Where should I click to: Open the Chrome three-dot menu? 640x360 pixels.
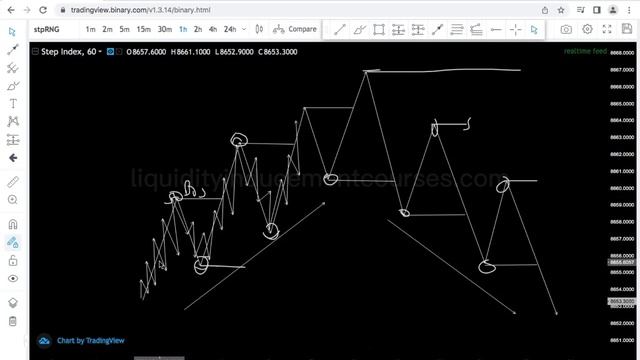point(629,10)
